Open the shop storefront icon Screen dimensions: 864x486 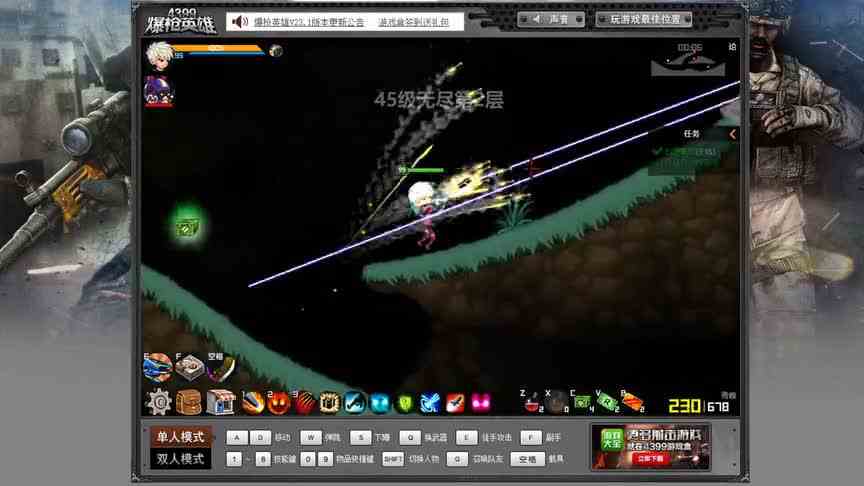[220, 402]
